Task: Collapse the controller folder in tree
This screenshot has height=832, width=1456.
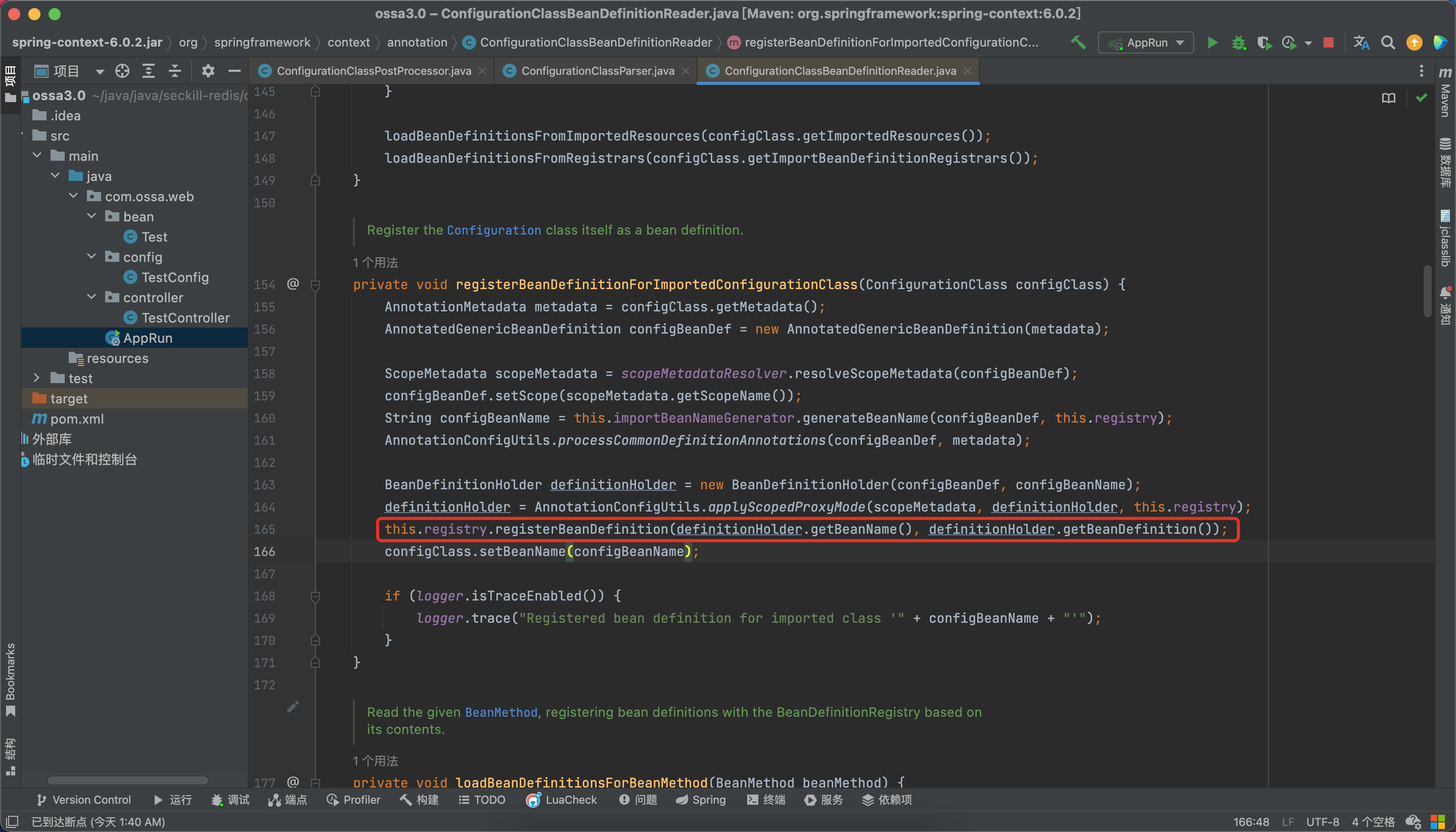Action: (92, 297)
